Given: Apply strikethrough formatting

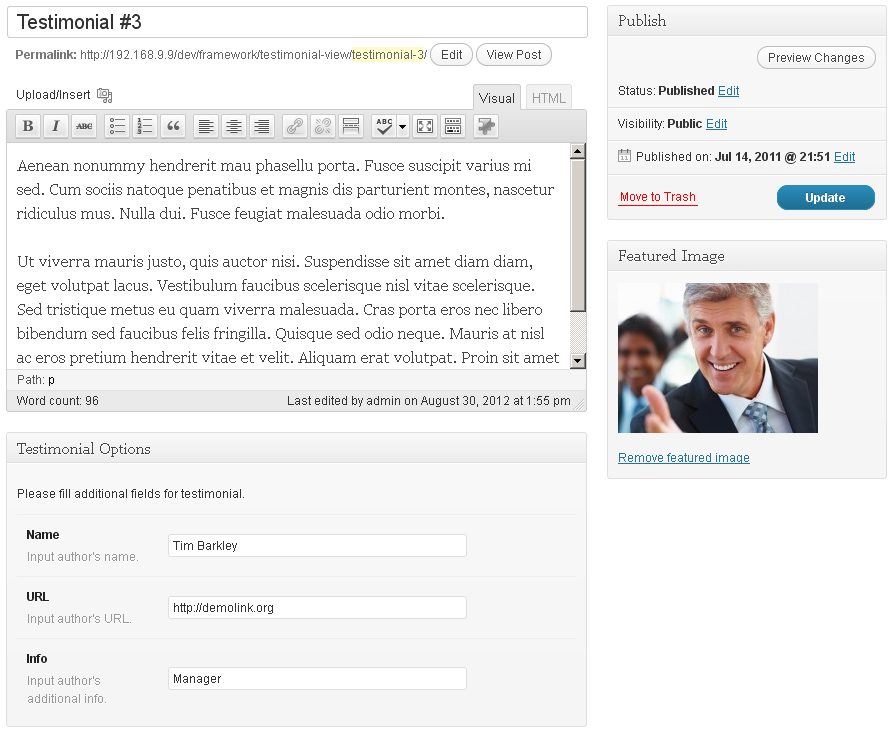Looking at the screenshot, I should [84, 126].
